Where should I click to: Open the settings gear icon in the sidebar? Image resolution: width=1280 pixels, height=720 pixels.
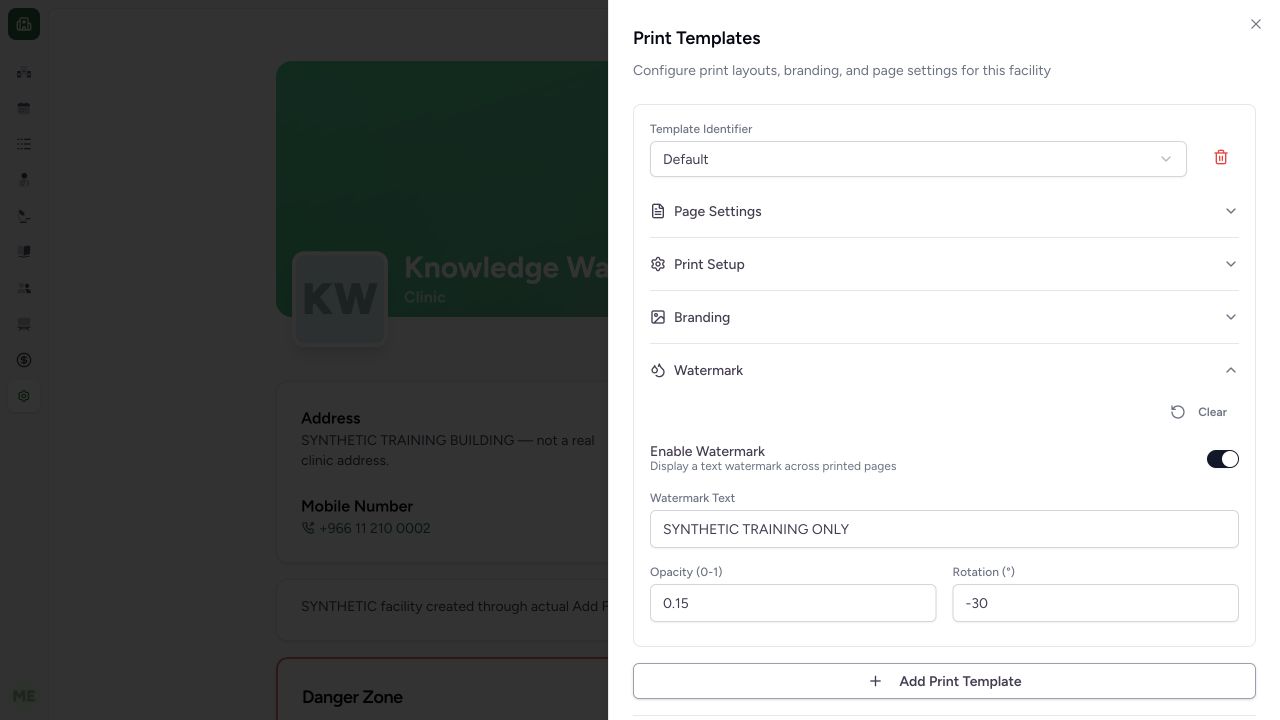click(x=24, y=396)
